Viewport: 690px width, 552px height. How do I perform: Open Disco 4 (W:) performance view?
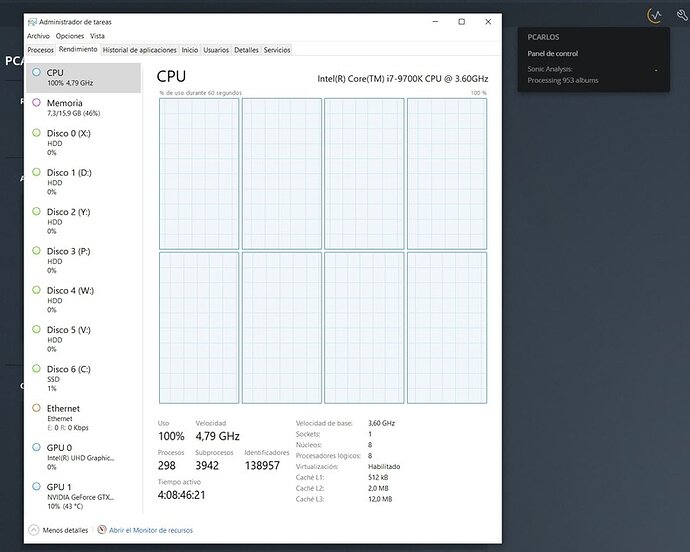click(83, 300)
